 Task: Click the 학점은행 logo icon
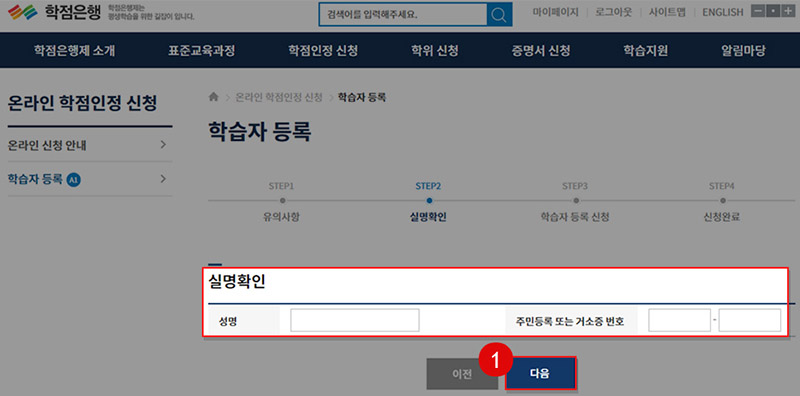click(23, 12)
